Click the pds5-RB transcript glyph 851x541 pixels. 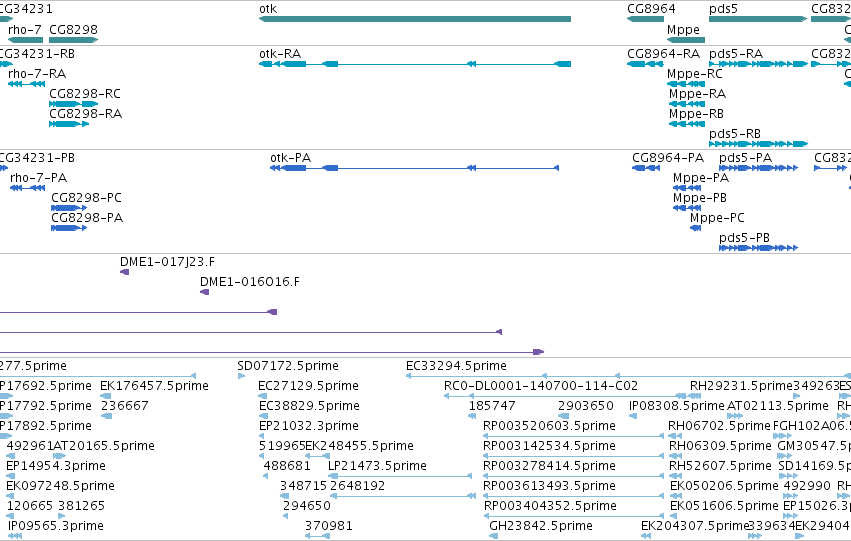758,144
